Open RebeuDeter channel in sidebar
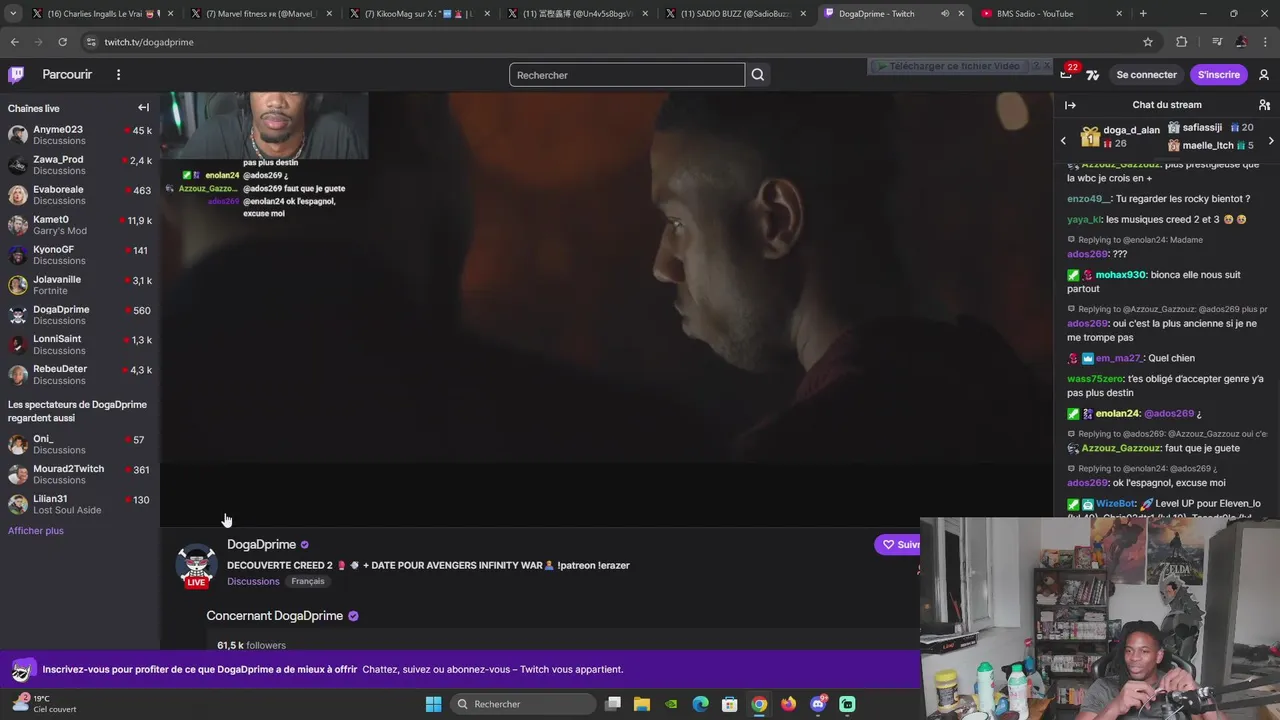The width and height of the screenshot is (1280, 720). 80,374
